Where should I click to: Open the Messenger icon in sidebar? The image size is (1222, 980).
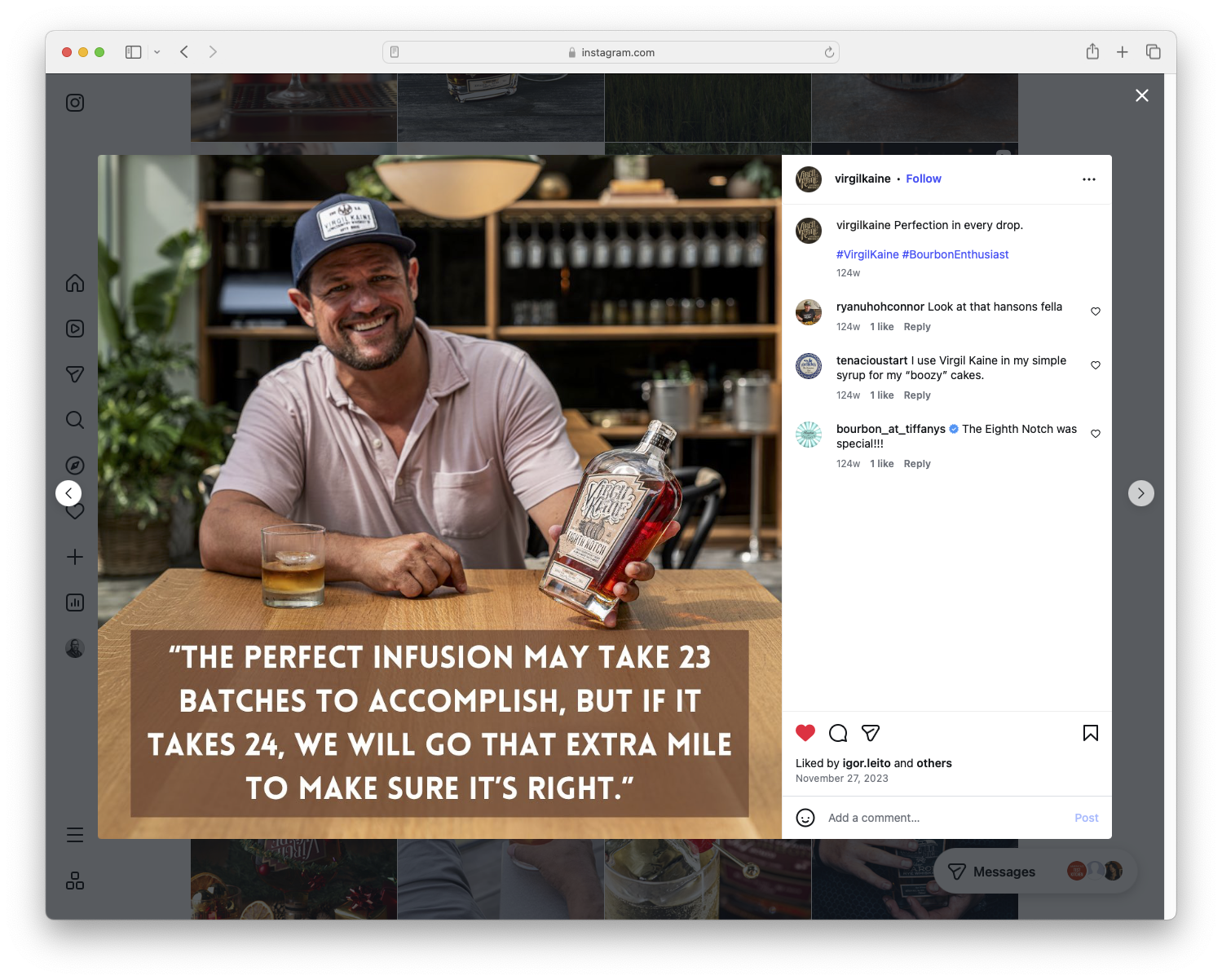[74, 374]
